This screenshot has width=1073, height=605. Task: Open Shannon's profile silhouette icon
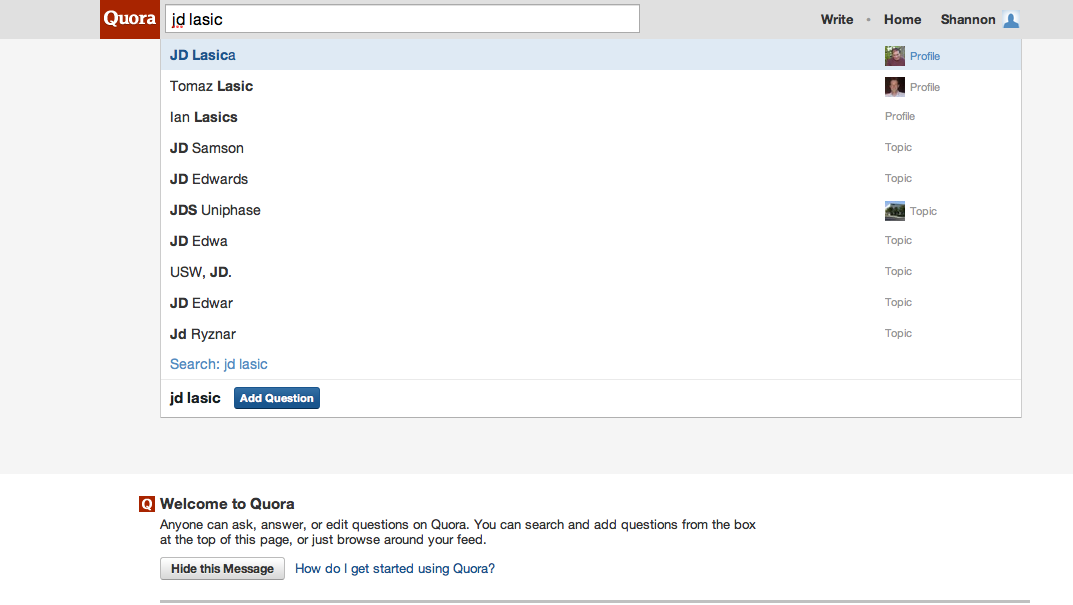click(x=1011, y=19)
